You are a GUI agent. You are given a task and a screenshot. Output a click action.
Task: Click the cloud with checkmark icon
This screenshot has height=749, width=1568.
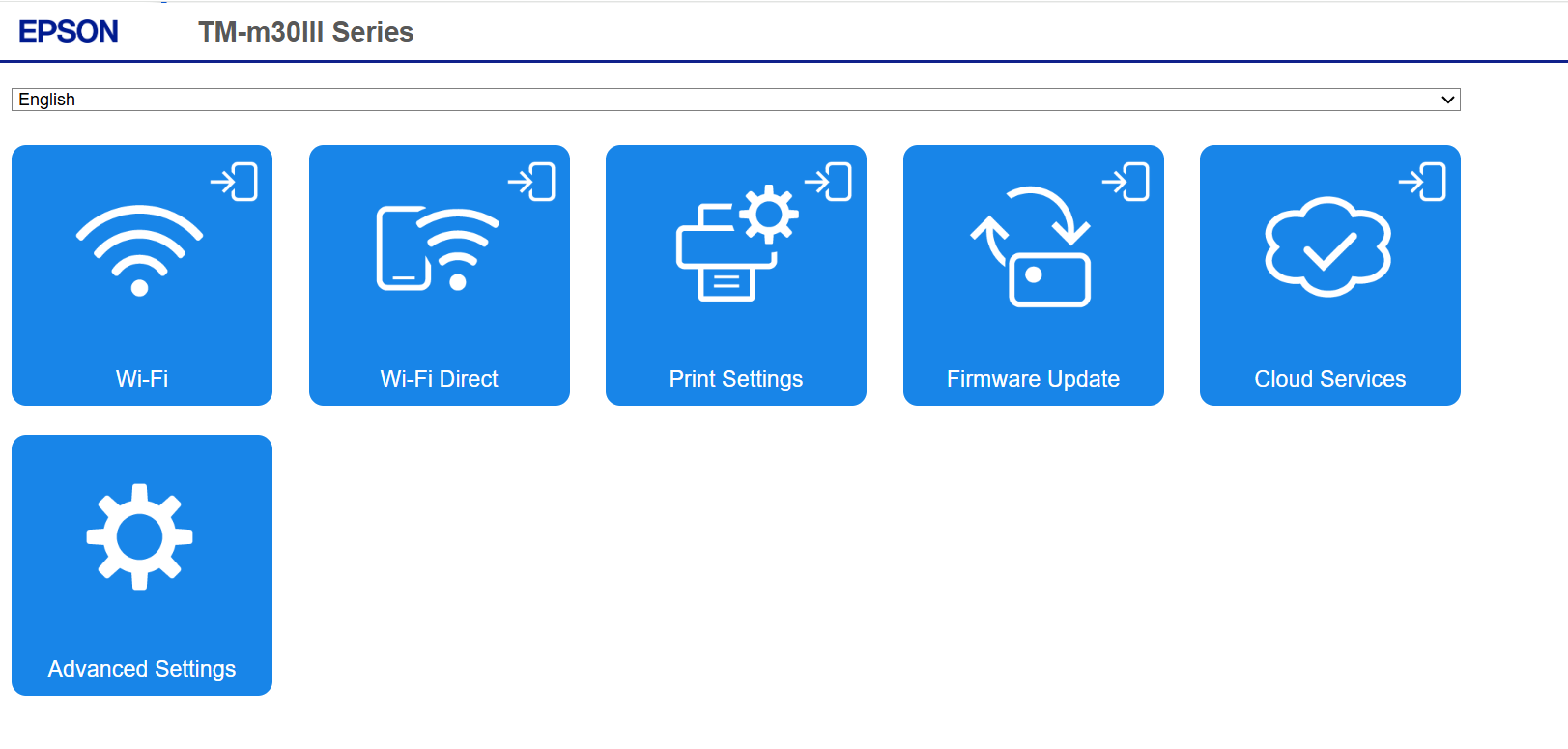[1328, 246]
